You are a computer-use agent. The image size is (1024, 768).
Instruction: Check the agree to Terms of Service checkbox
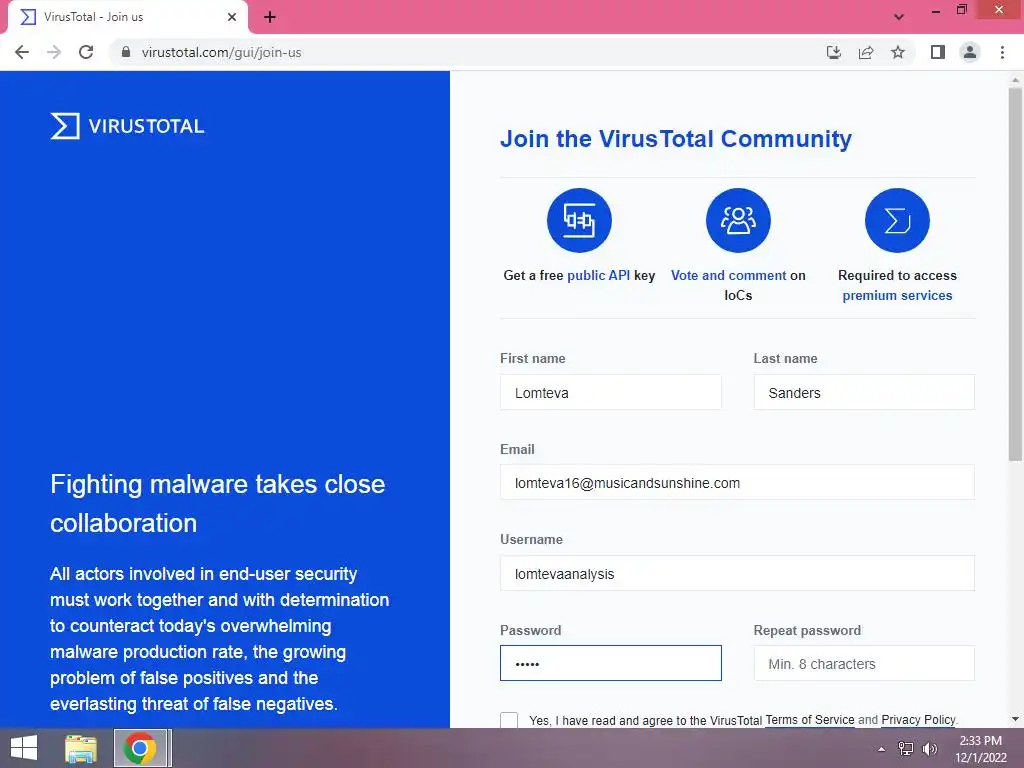click(509, 720)
